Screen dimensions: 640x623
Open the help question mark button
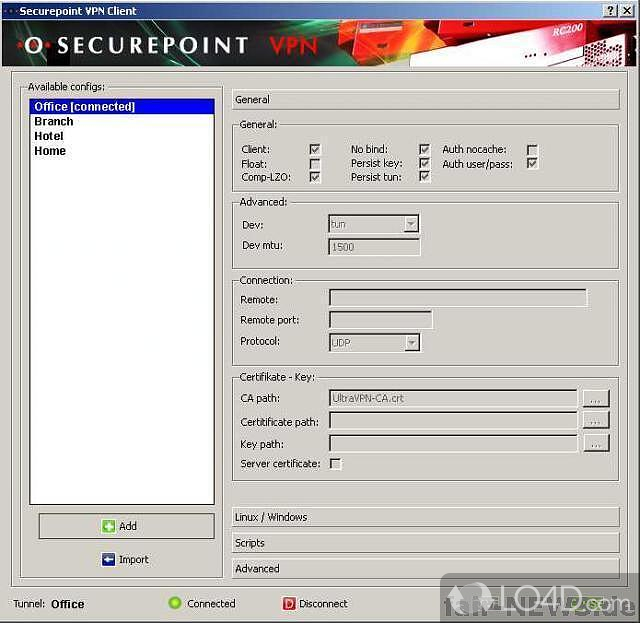pos(610,11)
